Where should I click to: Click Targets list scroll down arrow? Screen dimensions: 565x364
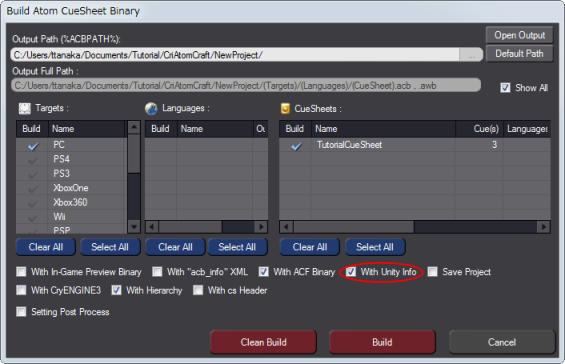click(134, 227)
